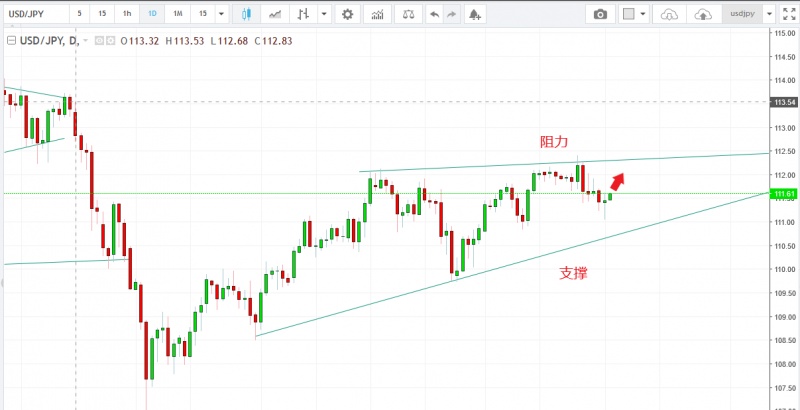800x410 pixels.
Task: Save chart layout to cloud
Action: (x=704, y=15)
